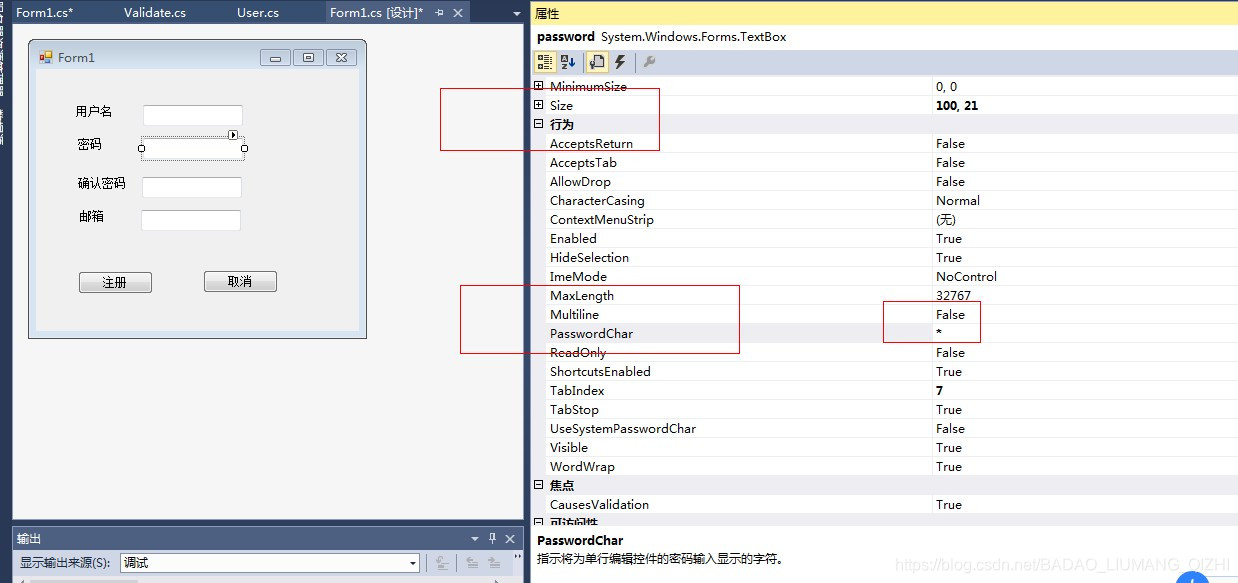This screenshot has width=1238, height=583.
Task: Collapse the 焦点 category
Action: tap(539, 485)
